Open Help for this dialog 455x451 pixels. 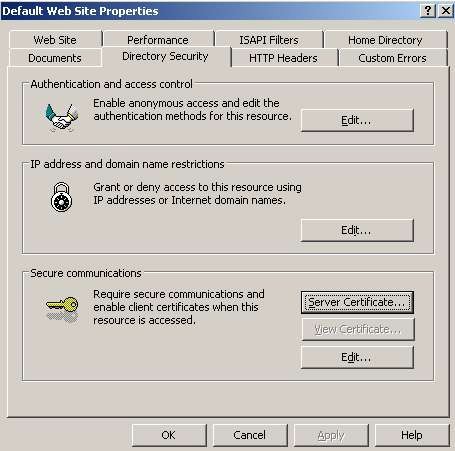click(x=412, y=435)
